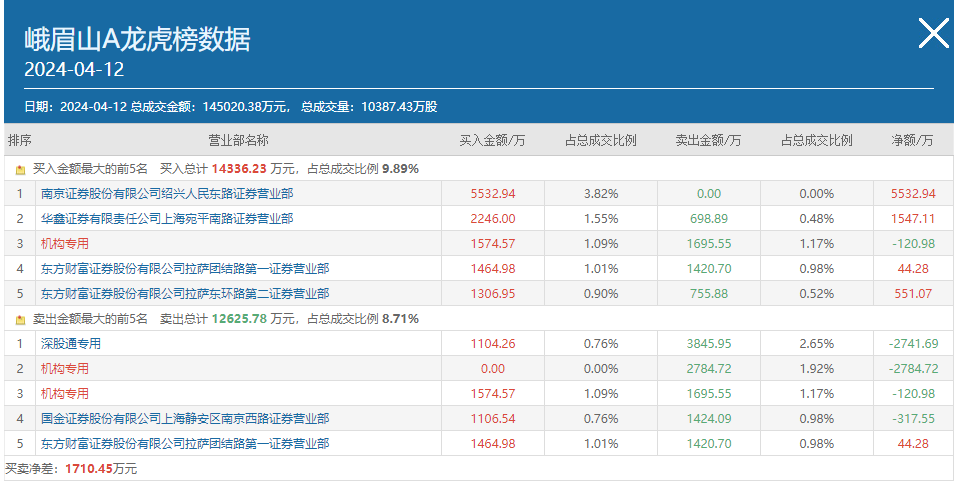The height and width of the screenshot is (484, 954).
Task: Click 卖出总计 value 12625.78
Action: pos(240,319)
